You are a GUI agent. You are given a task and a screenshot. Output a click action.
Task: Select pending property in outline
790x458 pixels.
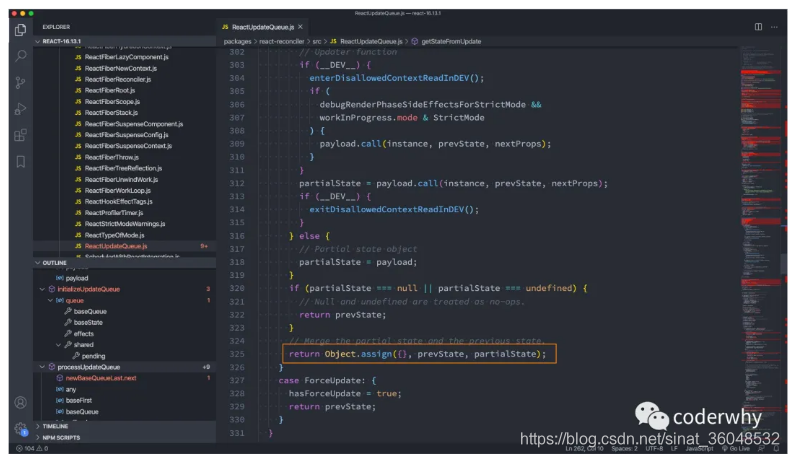click(x=93, y=356)
